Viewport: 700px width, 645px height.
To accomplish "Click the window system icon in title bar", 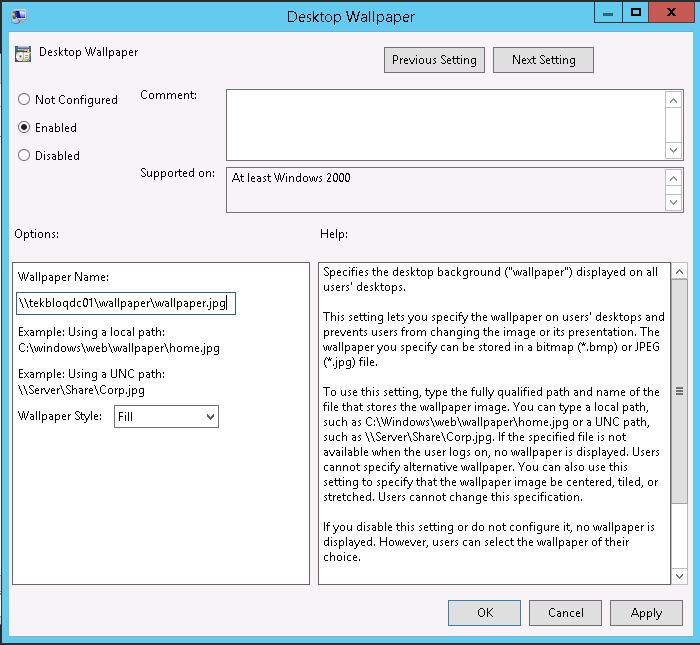I will click(x=19, y=17).
